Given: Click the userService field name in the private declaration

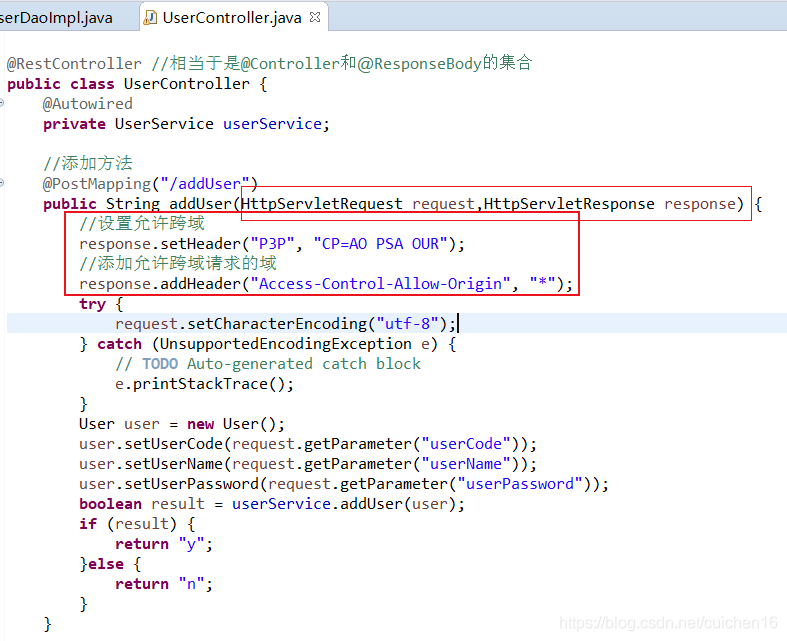Looking at the screenshot, I should click(x=272, y=124).
